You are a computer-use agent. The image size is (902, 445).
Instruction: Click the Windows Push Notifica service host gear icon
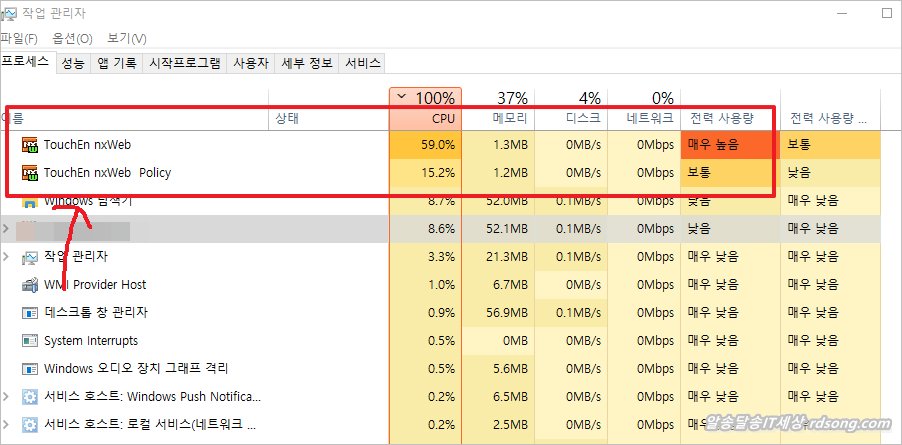click(x=29, y=397)
